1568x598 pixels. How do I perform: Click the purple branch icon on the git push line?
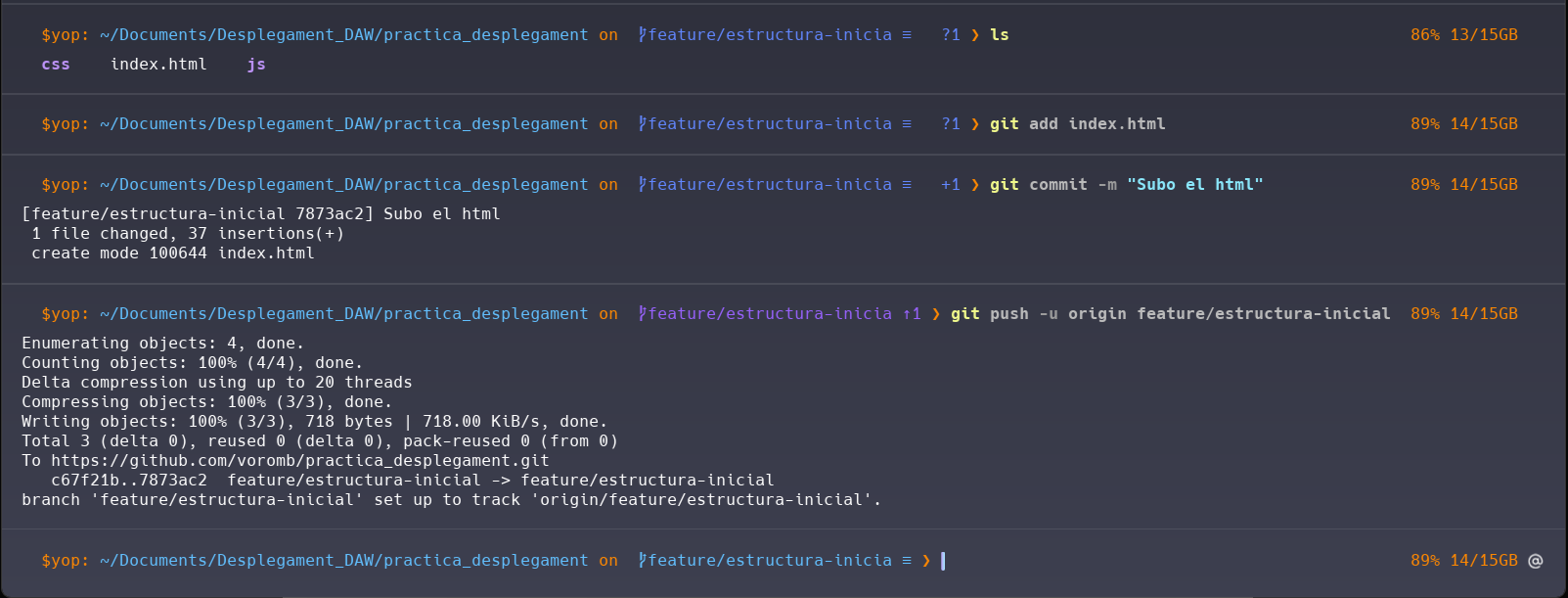642,314
